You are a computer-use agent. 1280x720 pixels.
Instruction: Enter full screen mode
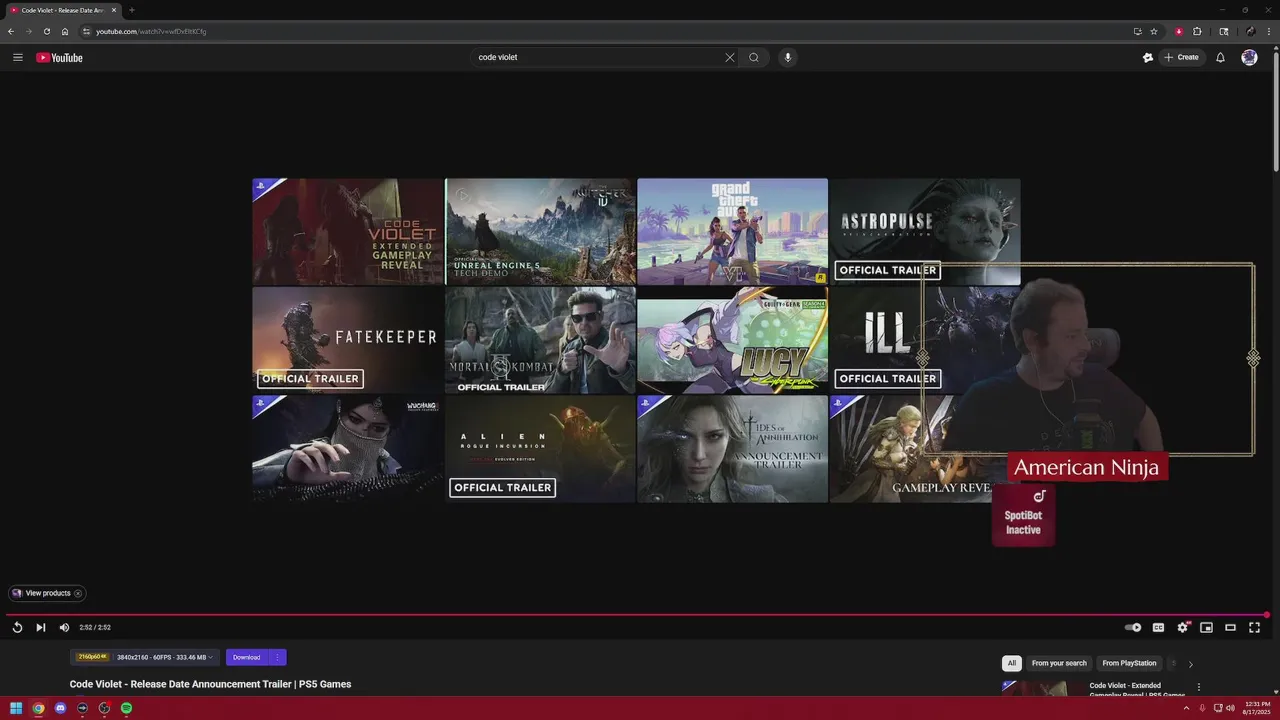(x=1254, y=627)
